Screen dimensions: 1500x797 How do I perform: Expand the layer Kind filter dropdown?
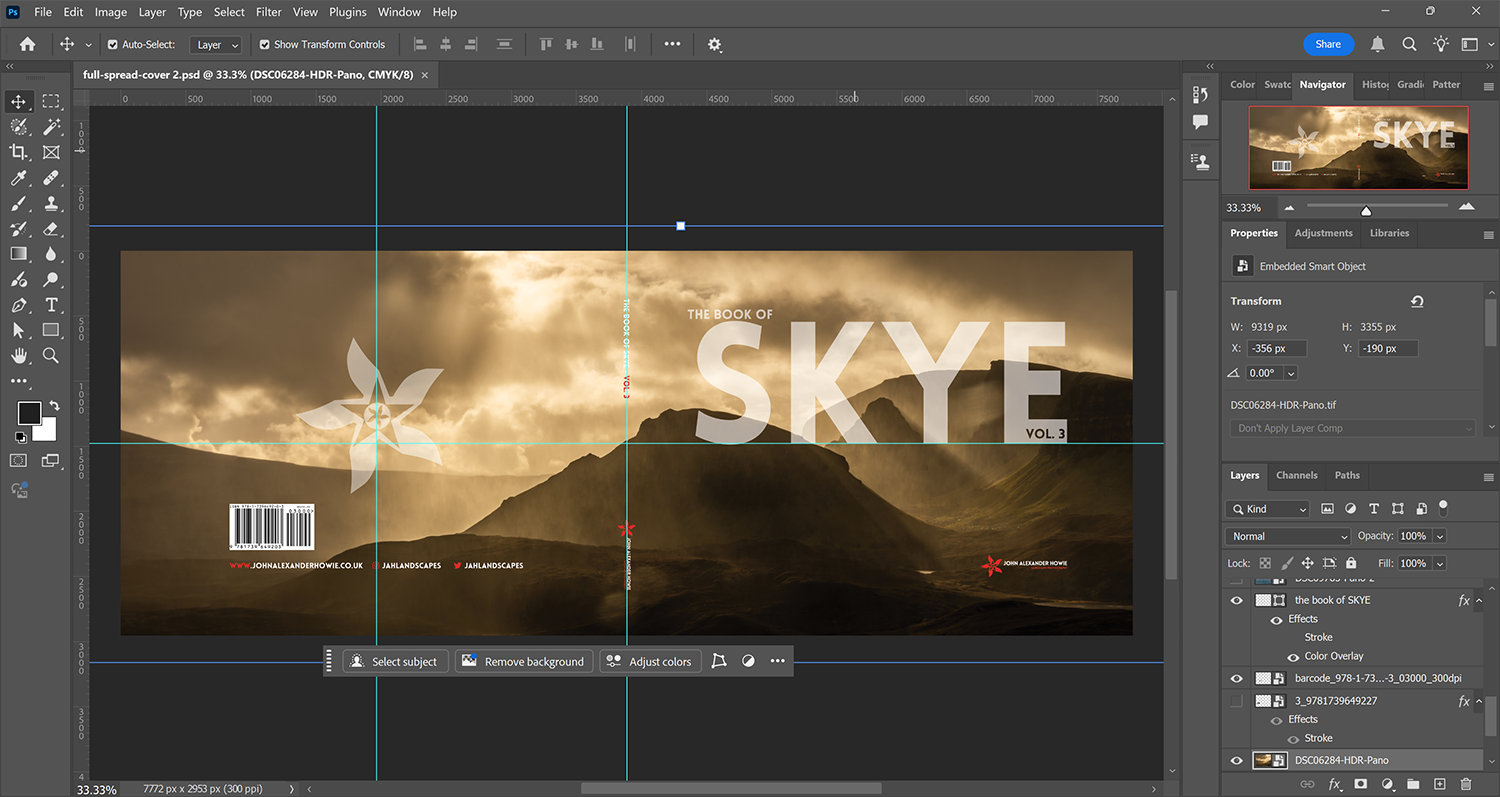tap(1267, 509)
